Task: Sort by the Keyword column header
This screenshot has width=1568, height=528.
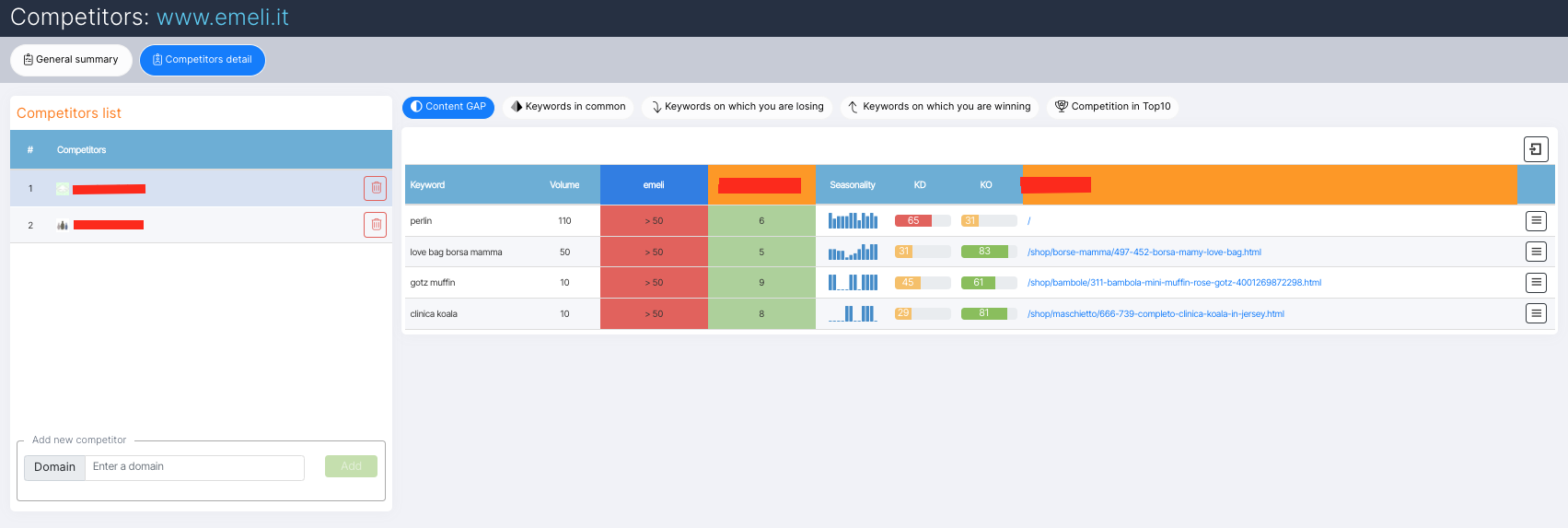Action: (x=427, y=185)
